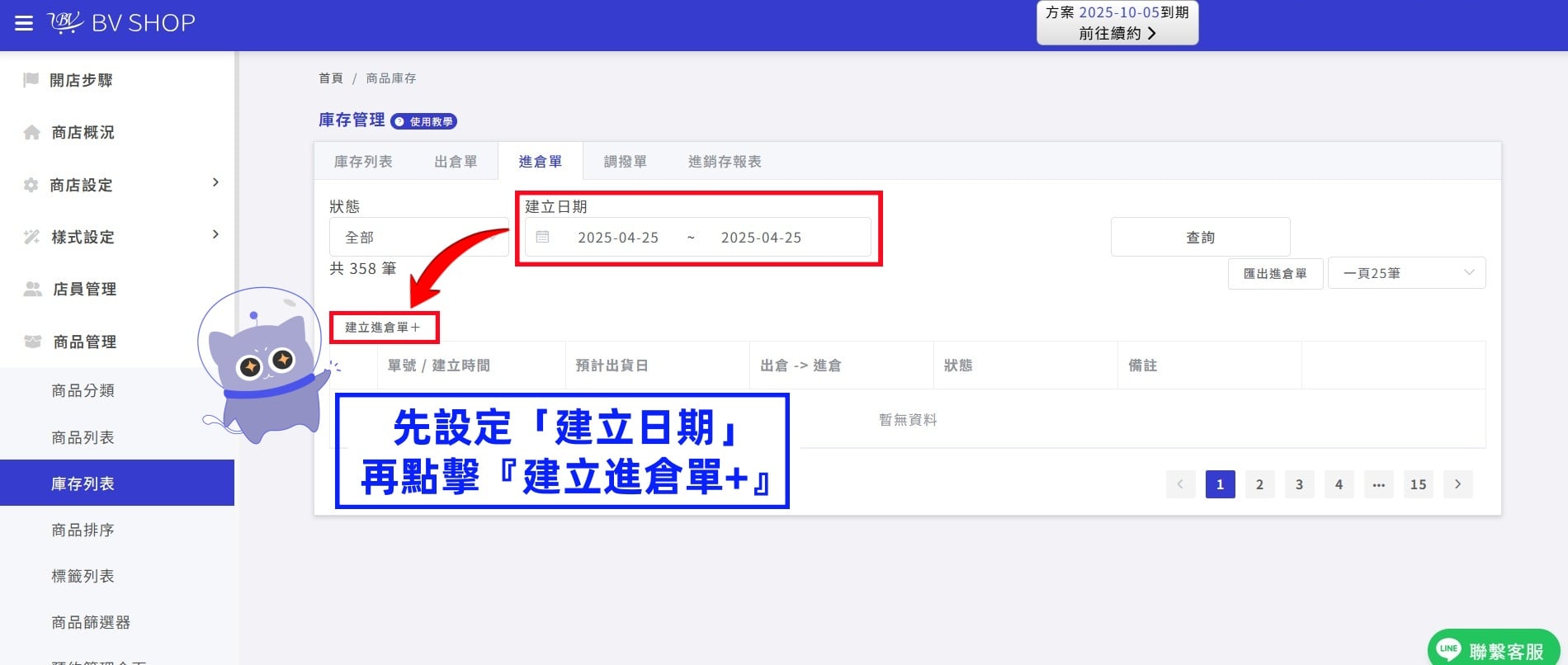Image resolution: width=1568 pixels, height=665 pixels.
Task: Switch to the 進銷存報表 tab
Action: (725, 162)
